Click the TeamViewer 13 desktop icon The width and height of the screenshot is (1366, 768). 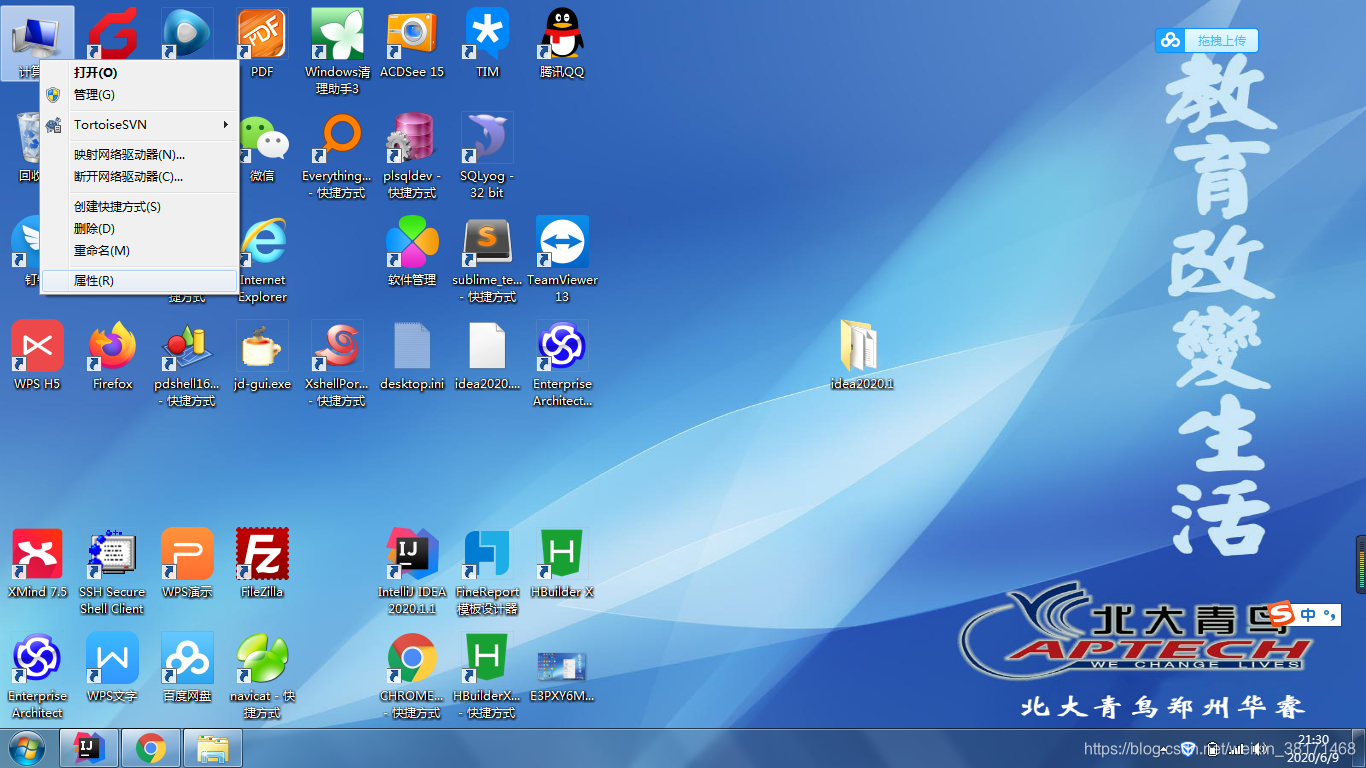[562, 243]
